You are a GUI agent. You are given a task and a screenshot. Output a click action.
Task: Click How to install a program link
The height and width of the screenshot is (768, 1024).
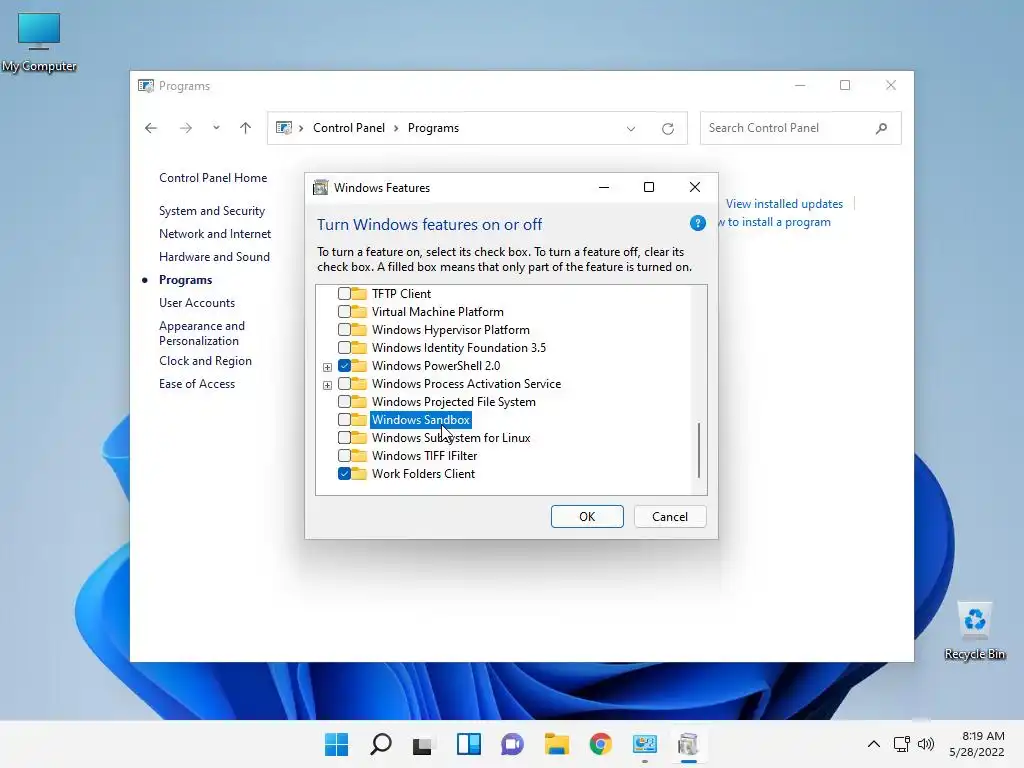click(x=774, y=222)
